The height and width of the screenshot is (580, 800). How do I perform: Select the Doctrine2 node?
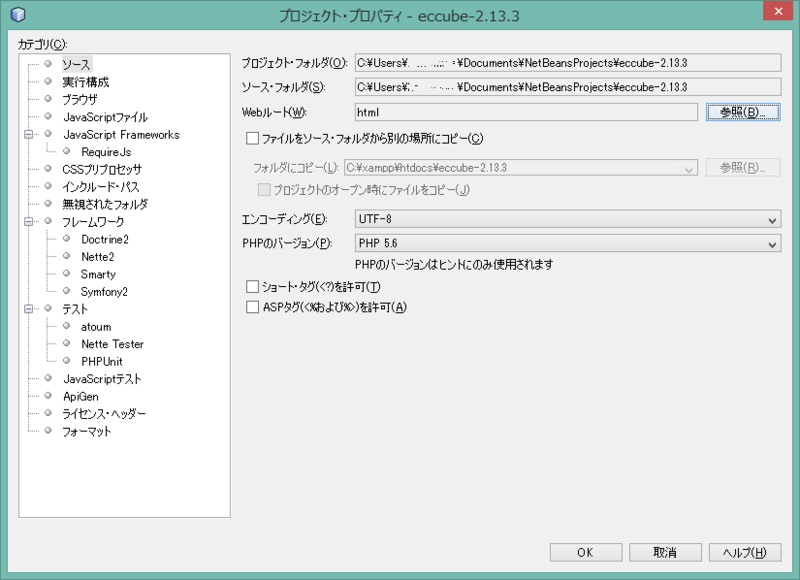coord(105,239)
